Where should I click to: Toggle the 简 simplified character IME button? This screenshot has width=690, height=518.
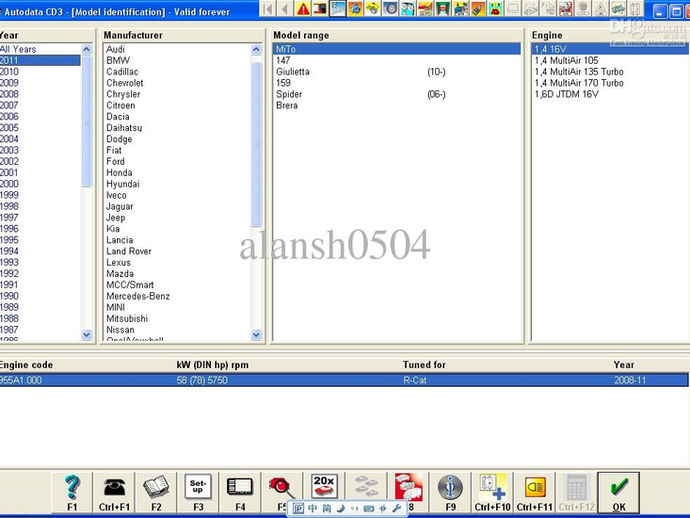326,508
